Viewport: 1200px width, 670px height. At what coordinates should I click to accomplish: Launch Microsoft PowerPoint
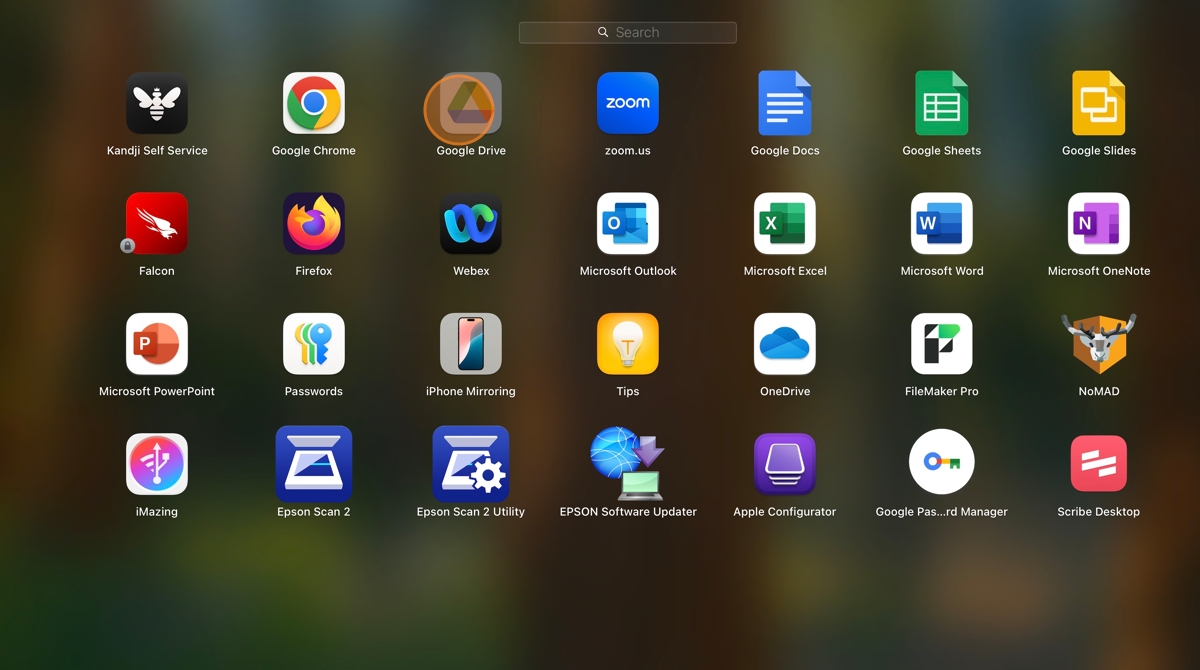click(157, 344)
